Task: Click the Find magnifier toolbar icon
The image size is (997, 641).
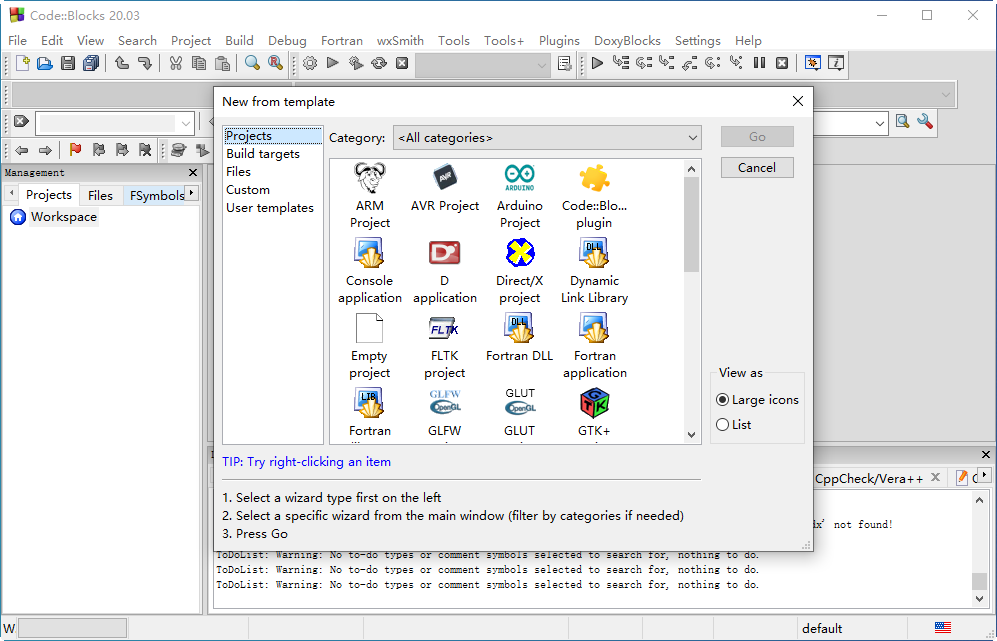Action: [x=252, y=63]
